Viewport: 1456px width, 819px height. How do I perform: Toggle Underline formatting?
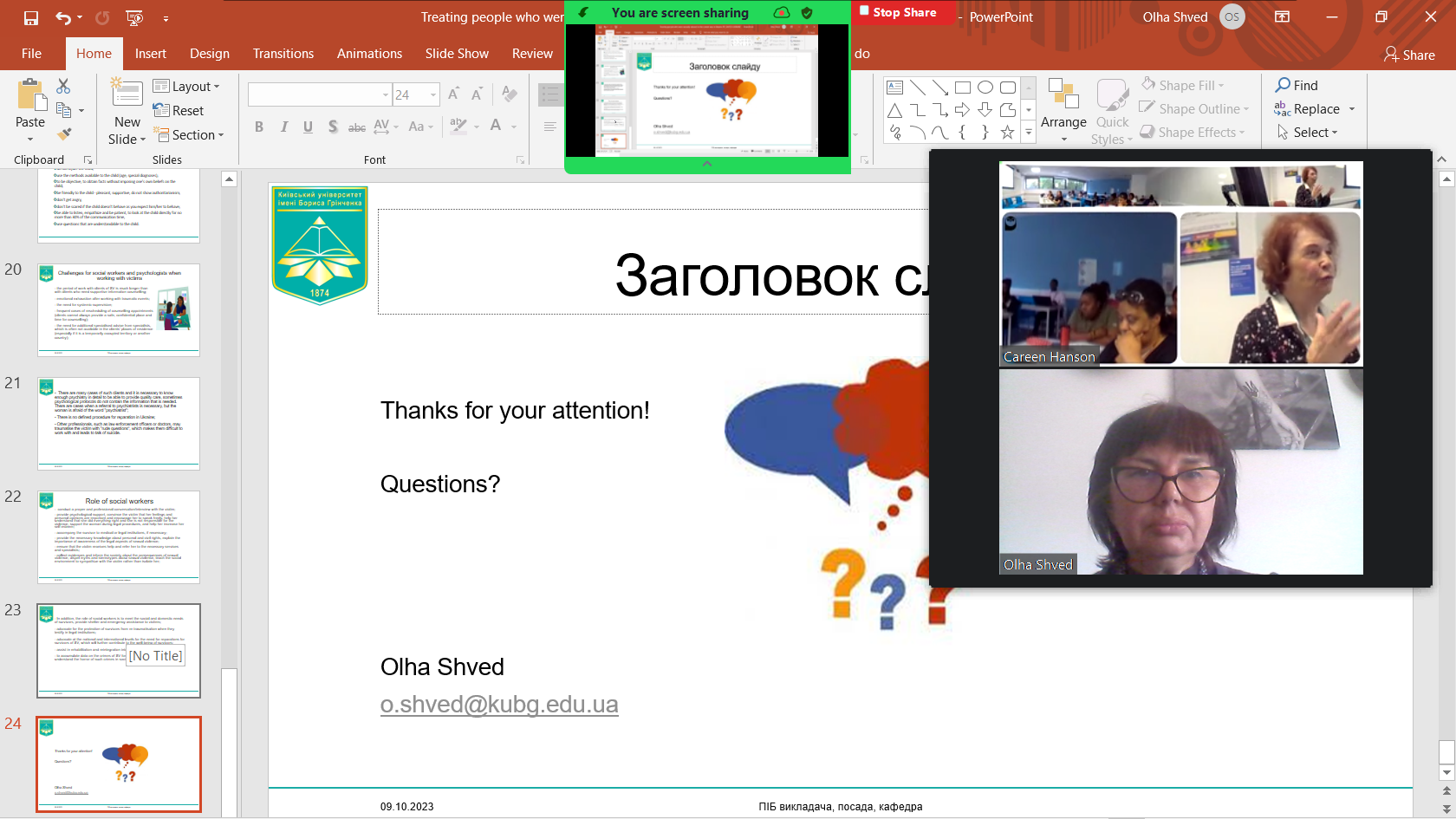tap(308, 127)
